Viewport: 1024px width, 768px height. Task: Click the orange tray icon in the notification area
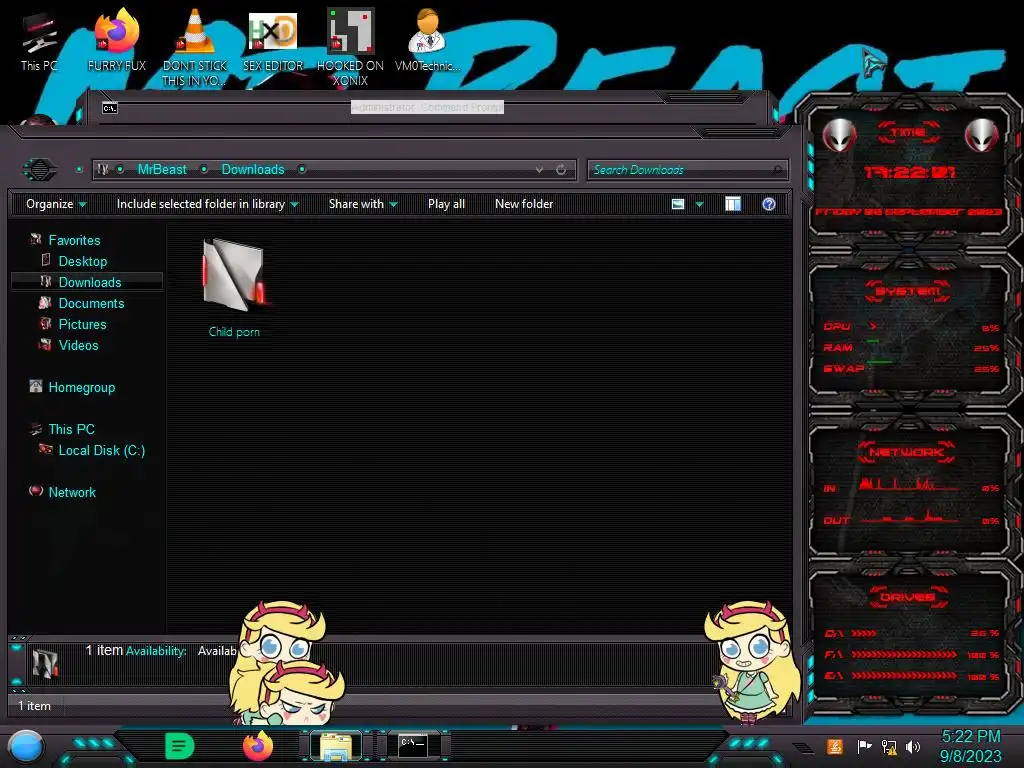(834, 746)
